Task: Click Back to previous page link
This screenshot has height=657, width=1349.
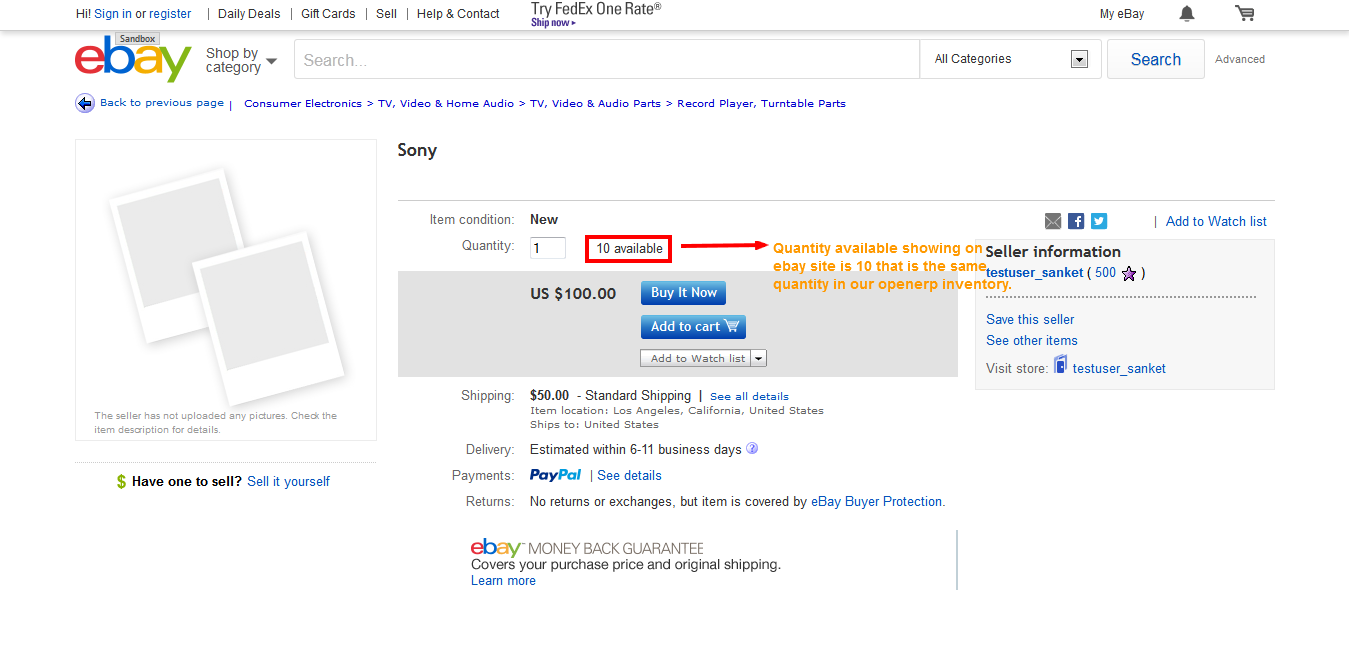Action: point(162,102)
